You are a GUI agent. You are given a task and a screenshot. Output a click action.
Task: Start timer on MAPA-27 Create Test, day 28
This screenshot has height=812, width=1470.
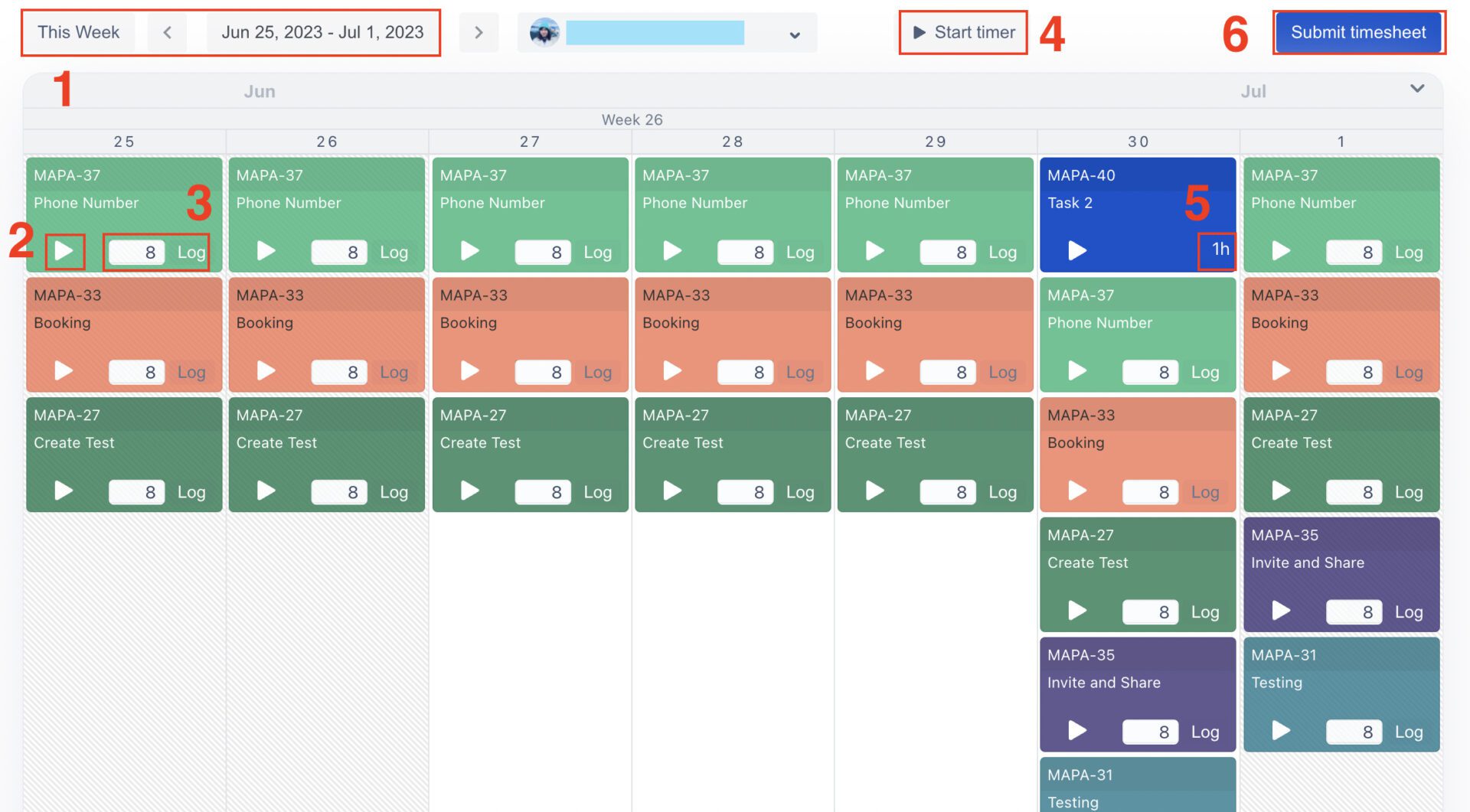672,491
